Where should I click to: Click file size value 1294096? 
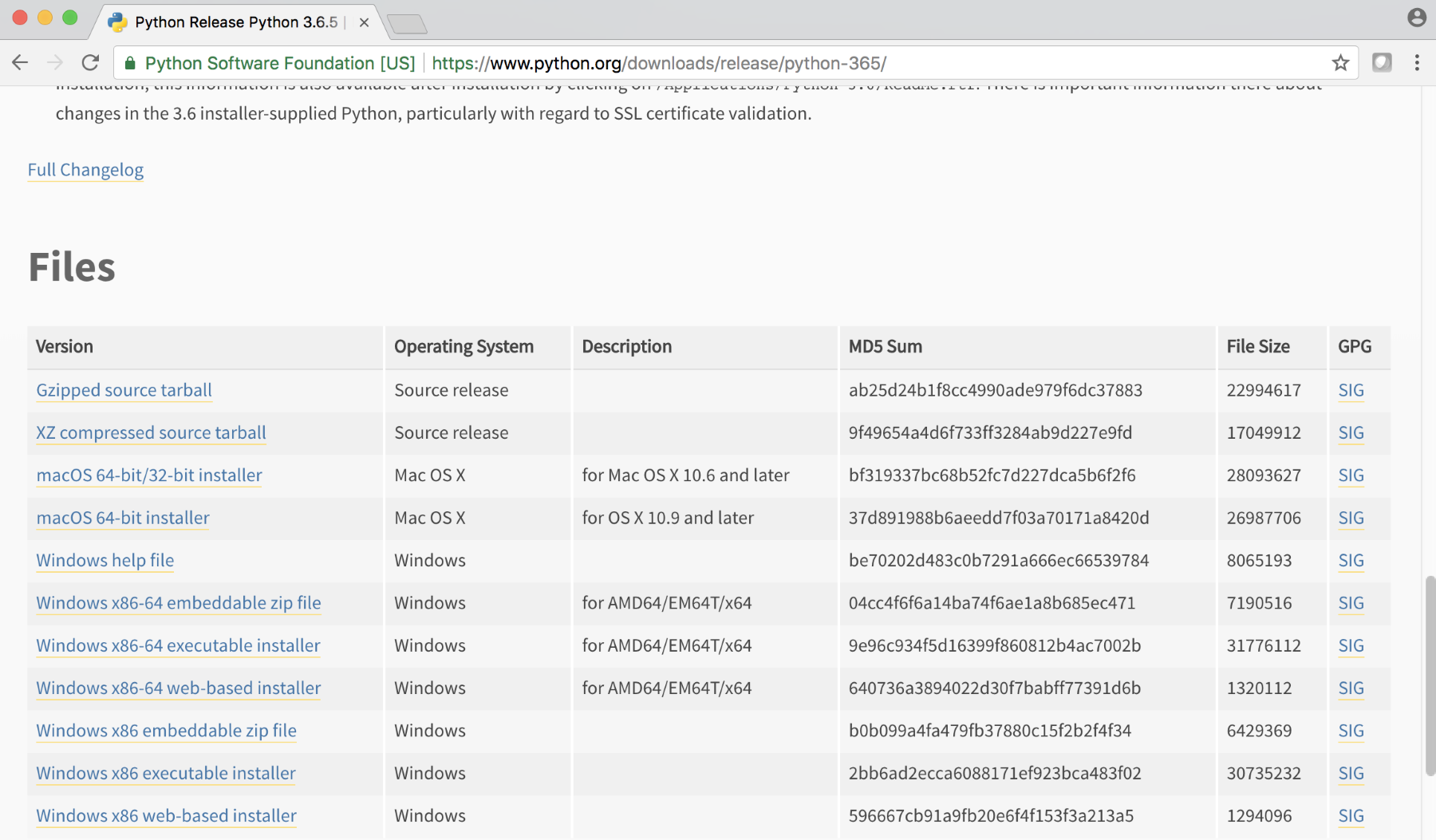pyautogui.click(x=1259, y=815)
